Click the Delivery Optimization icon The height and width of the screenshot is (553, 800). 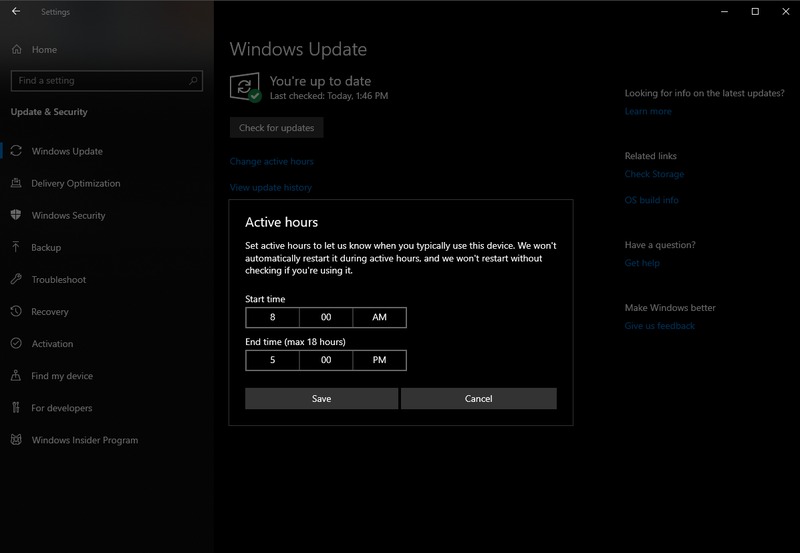coord(16,183)
